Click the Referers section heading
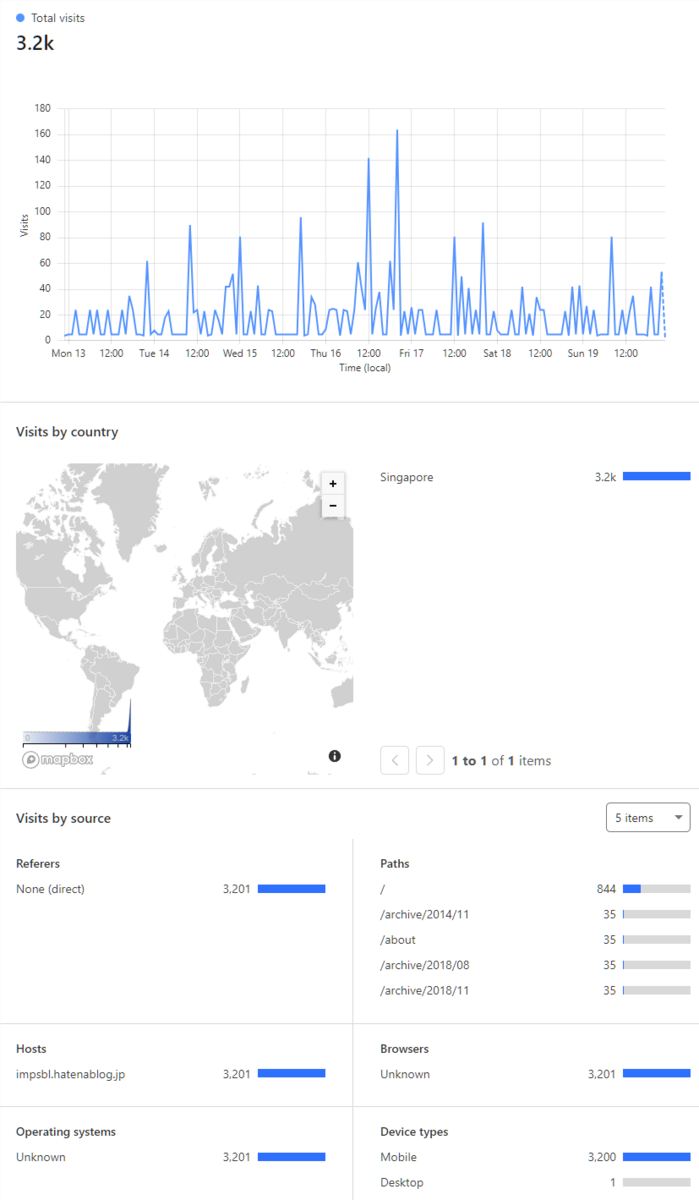 38,863
